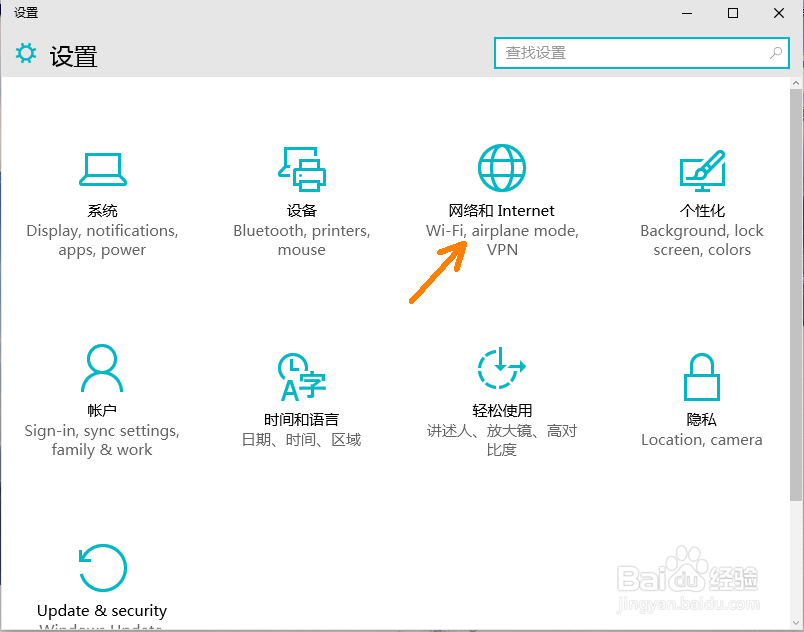Open 隐私 (Privacy) settings

point(701,400)
